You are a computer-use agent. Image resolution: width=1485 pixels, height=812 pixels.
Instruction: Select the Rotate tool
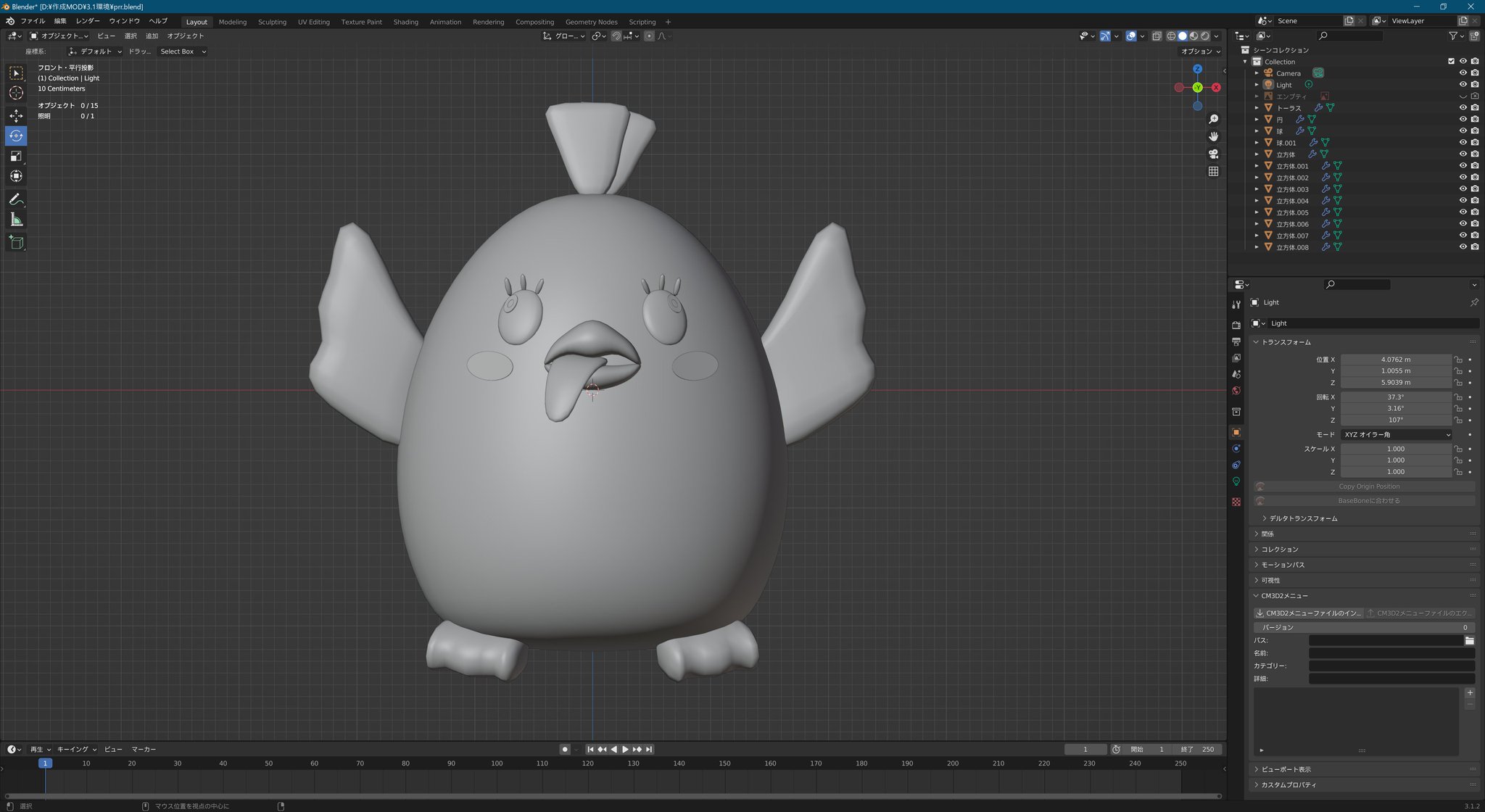(x=16, y=136)
